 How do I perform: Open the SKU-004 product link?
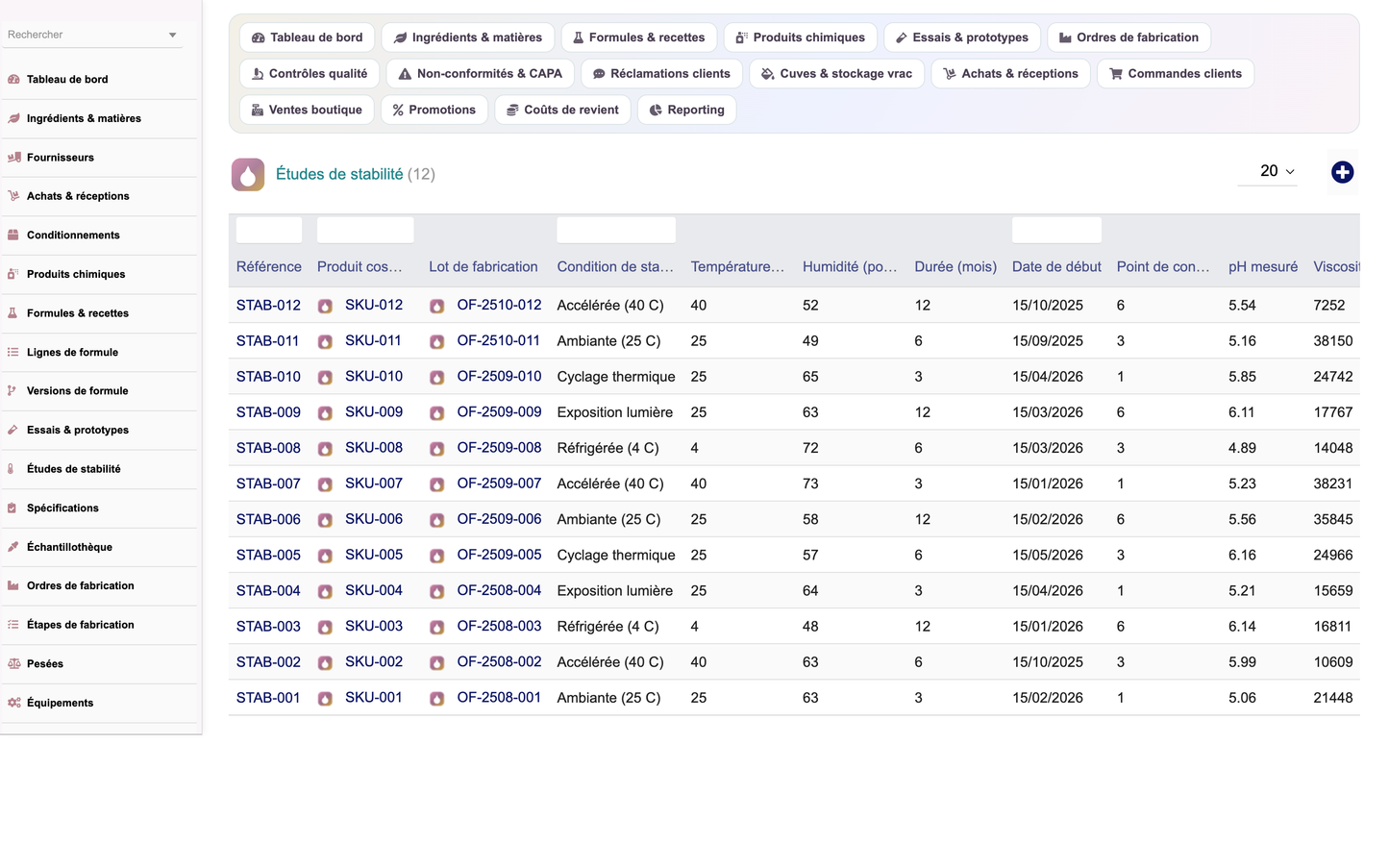tap(374, 591)
